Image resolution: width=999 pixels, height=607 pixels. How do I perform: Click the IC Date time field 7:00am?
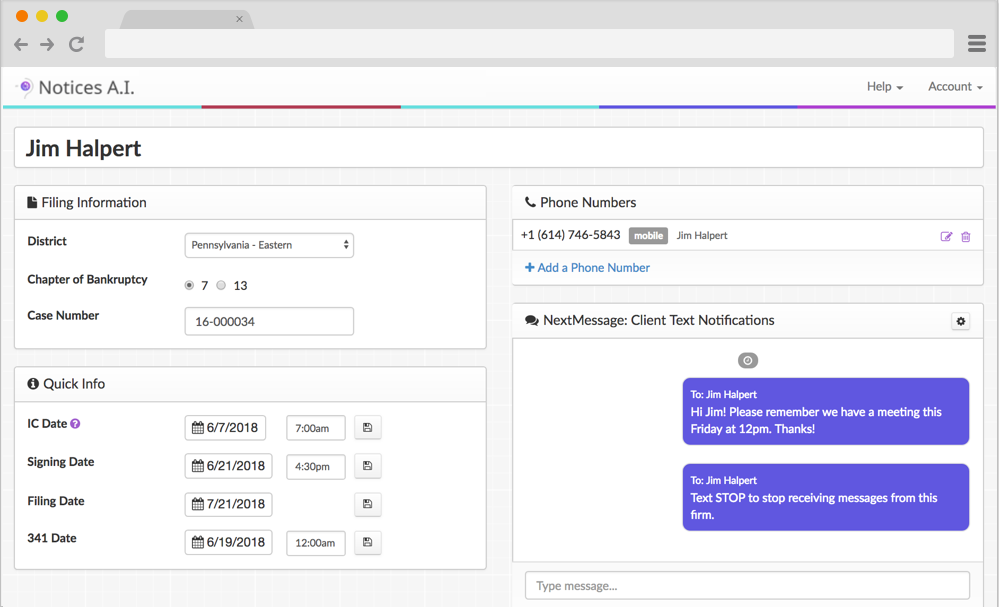[x=315, y=428]
